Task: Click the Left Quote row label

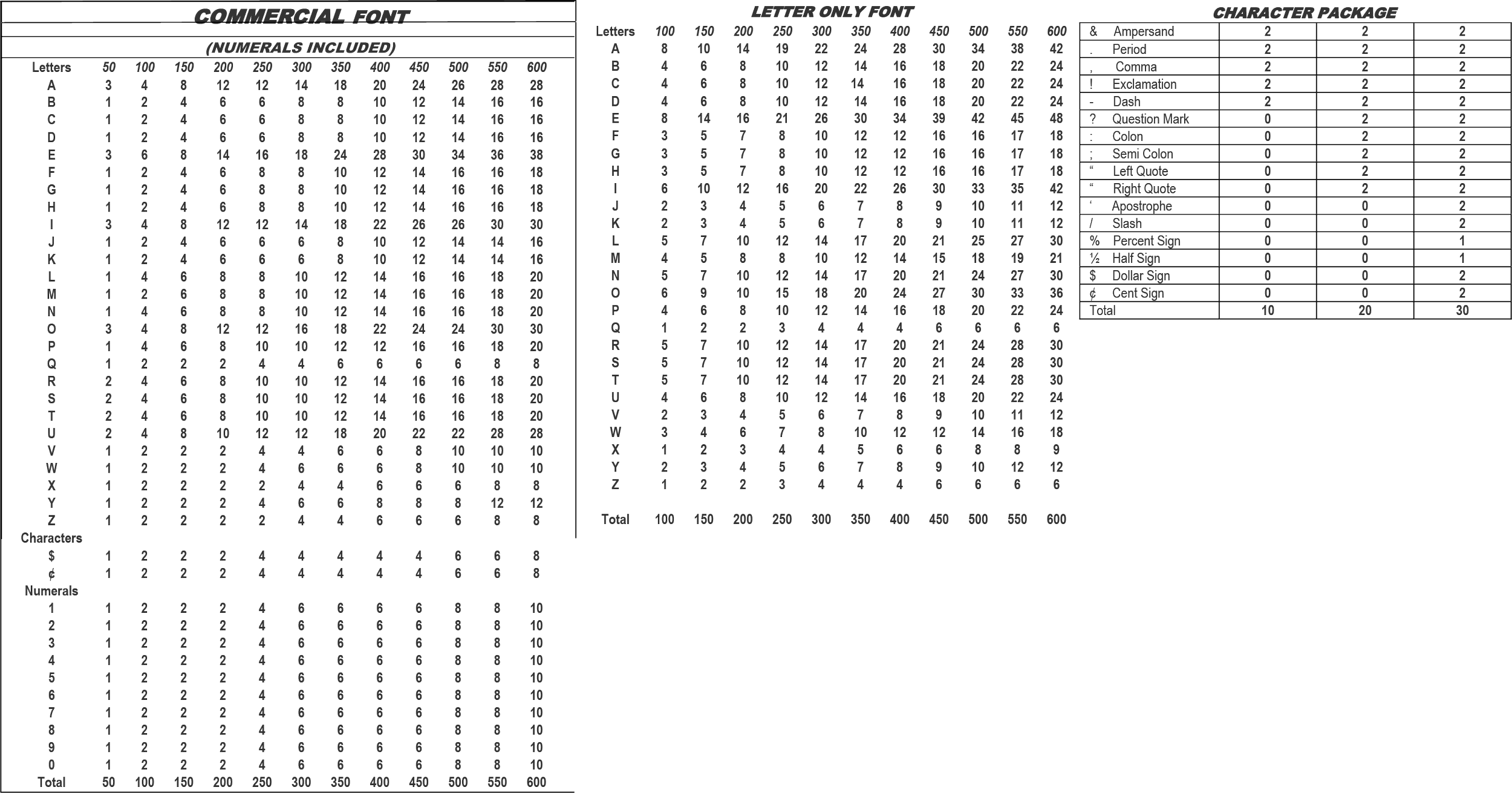Action: (1139, 171)
